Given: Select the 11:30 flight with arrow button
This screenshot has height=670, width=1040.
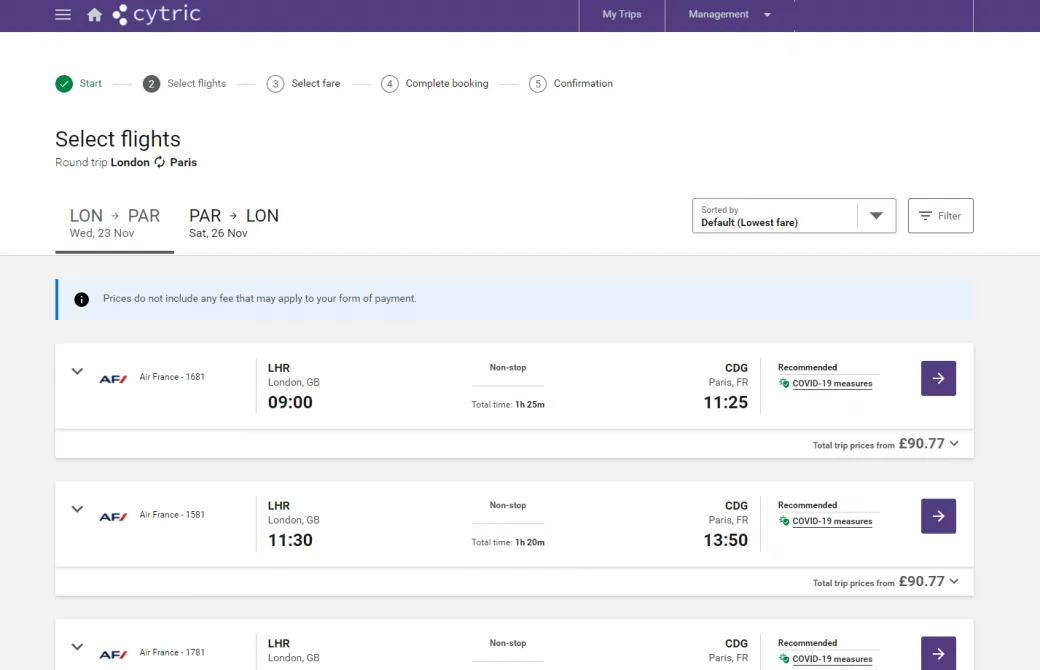Looking at the screenshot, I should (938, 516).
